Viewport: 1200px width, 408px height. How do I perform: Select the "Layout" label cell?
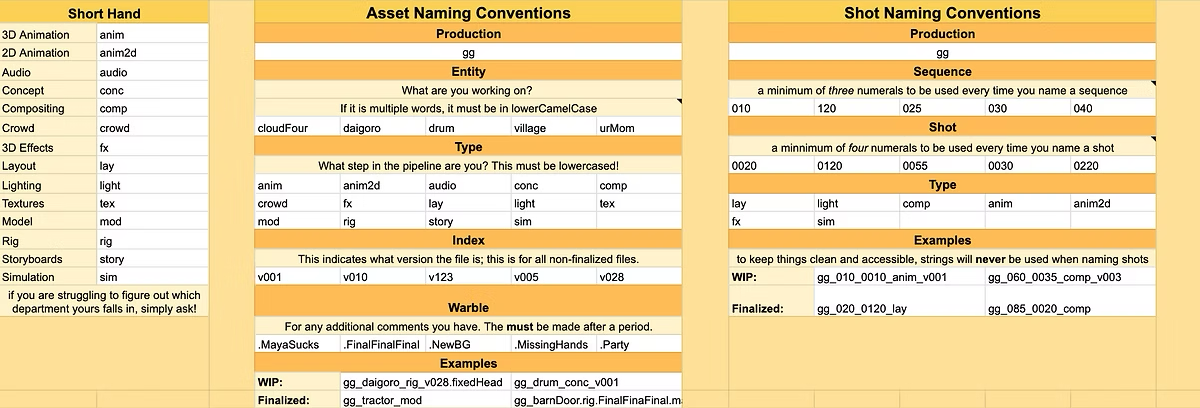pos(48,166)
